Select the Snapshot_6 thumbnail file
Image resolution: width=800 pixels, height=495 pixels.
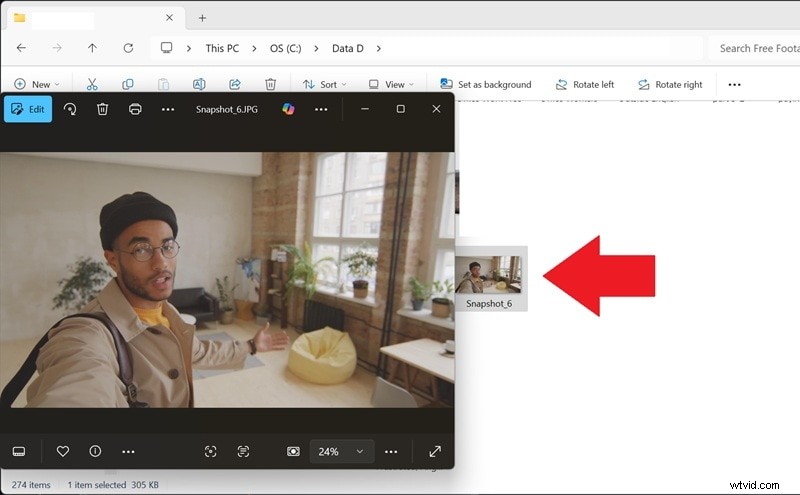click(x=488, y=276)
